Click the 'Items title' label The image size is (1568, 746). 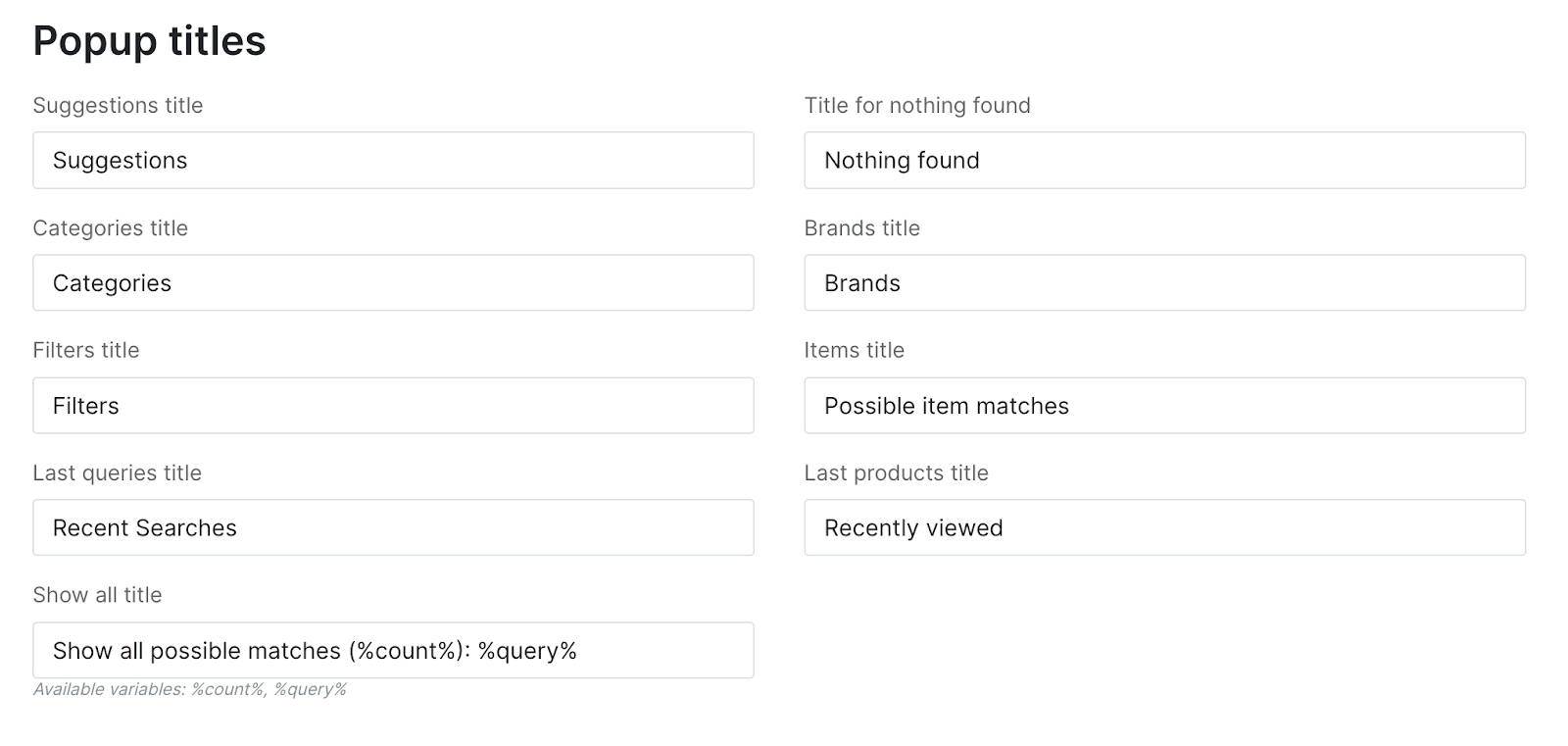[x=854, y=351]
